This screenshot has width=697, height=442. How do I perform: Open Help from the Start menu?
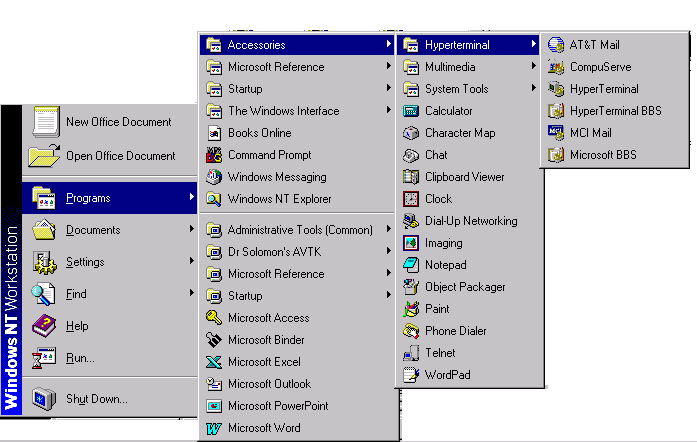110,326
